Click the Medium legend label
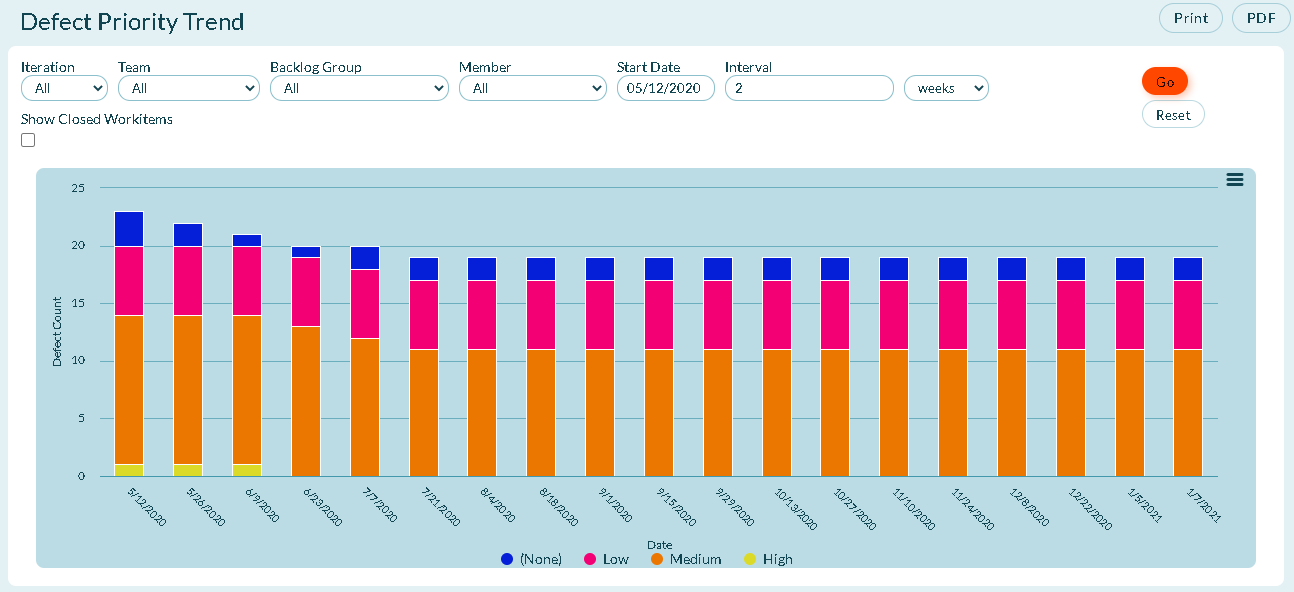The width and height of the screenshot is (1294, 592). 696,559
